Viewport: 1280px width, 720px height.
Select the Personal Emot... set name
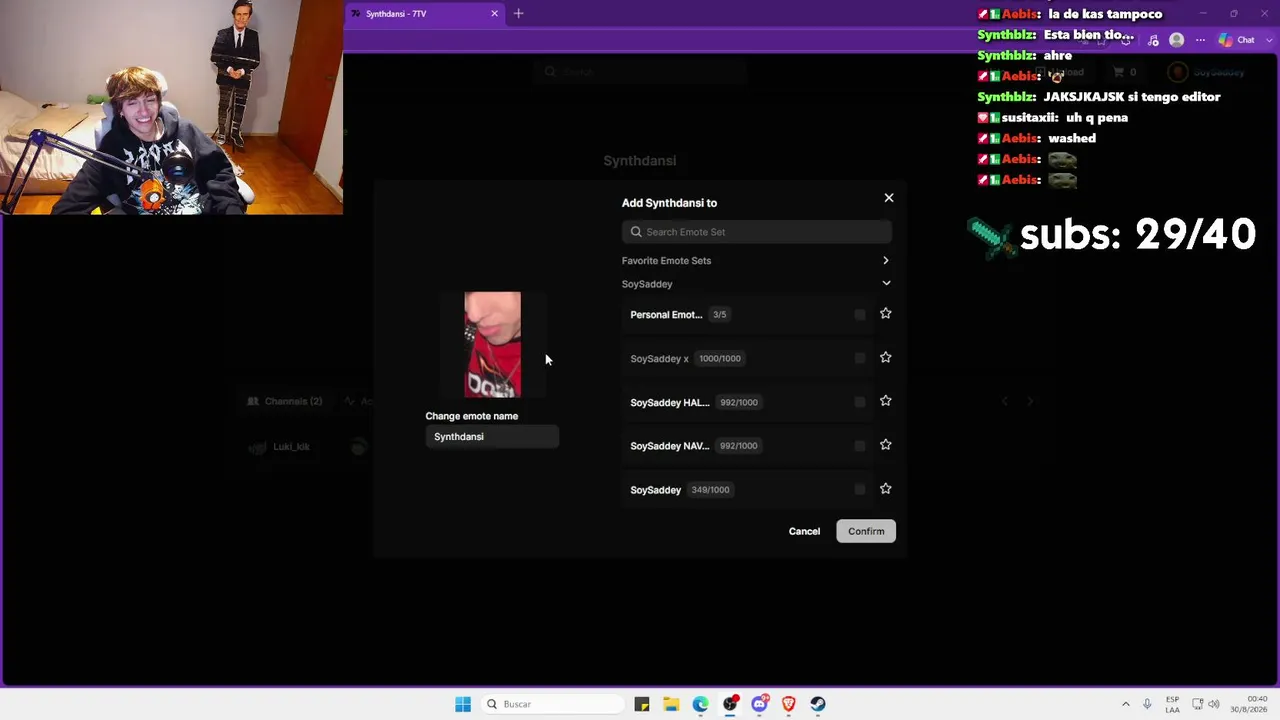coord(666,315)
